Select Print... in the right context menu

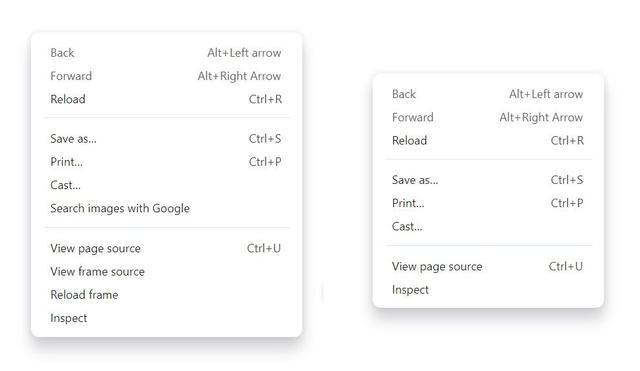(488, 203)
